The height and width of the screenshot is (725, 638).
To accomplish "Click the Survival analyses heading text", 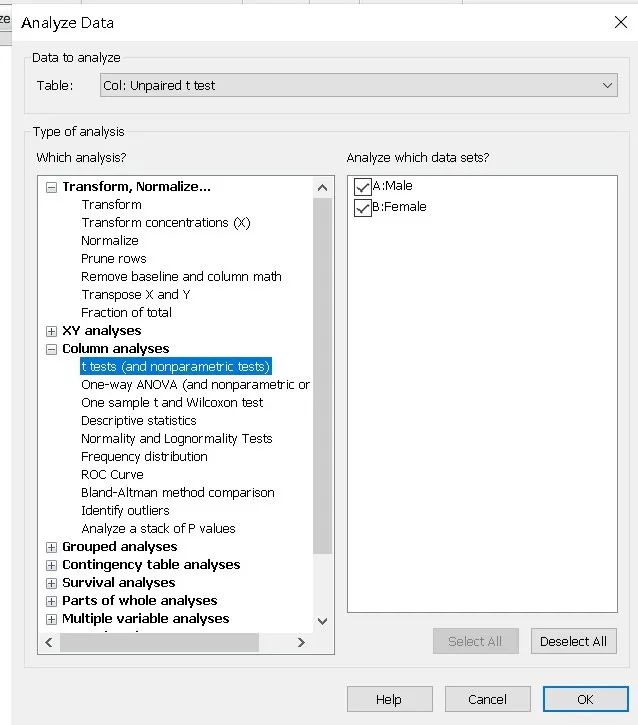I will 119,583.
